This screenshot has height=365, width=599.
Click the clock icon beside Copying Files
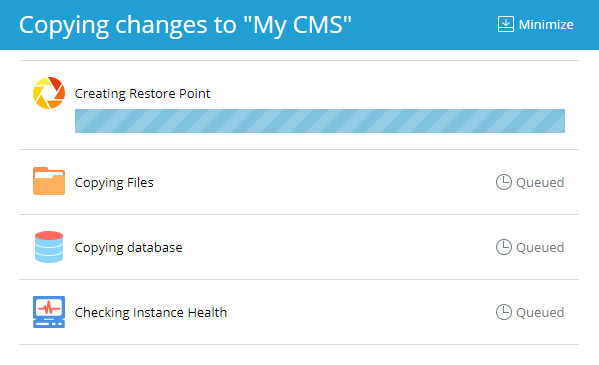click(504, 182)
